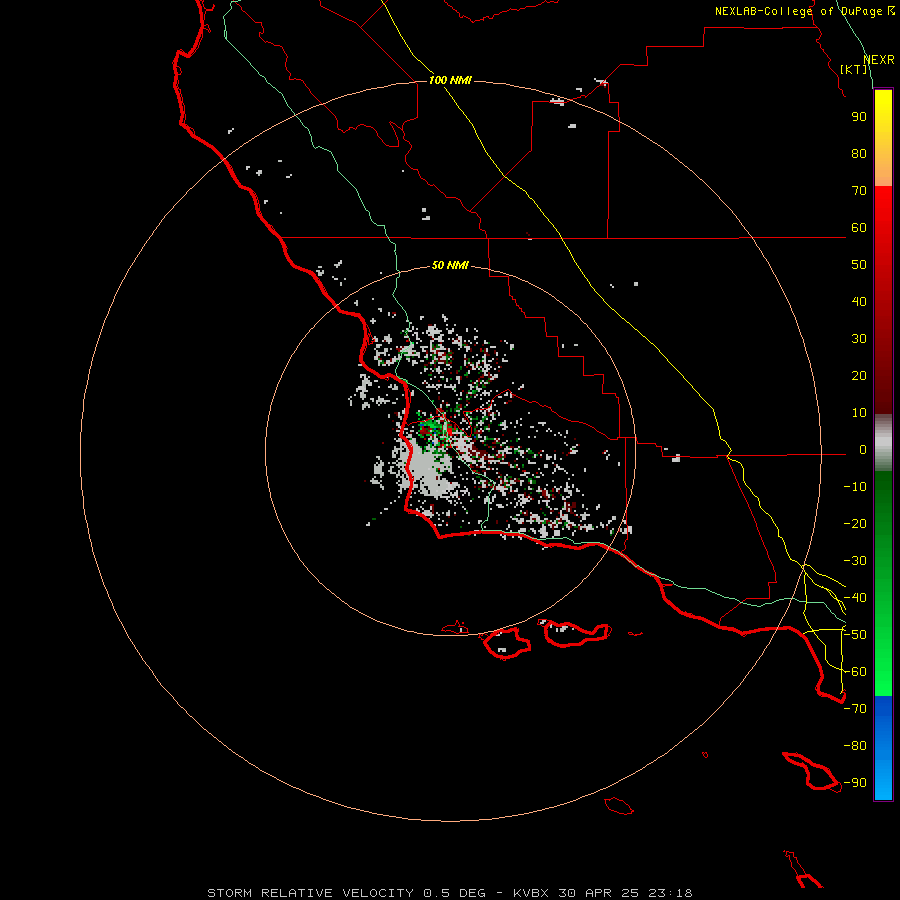Screen dimensions: 900x900
Task: Click the gray zero-velocity band of the scale
Action: tap(883, 443)
